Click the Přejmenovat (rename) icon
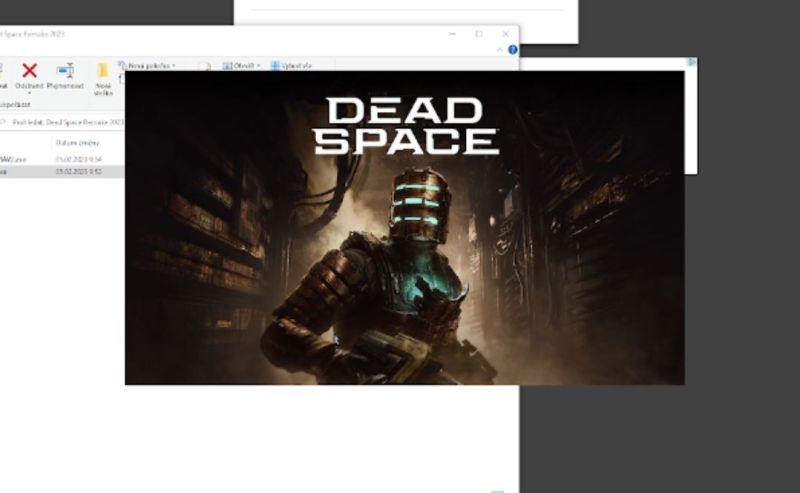 (65, 70)
